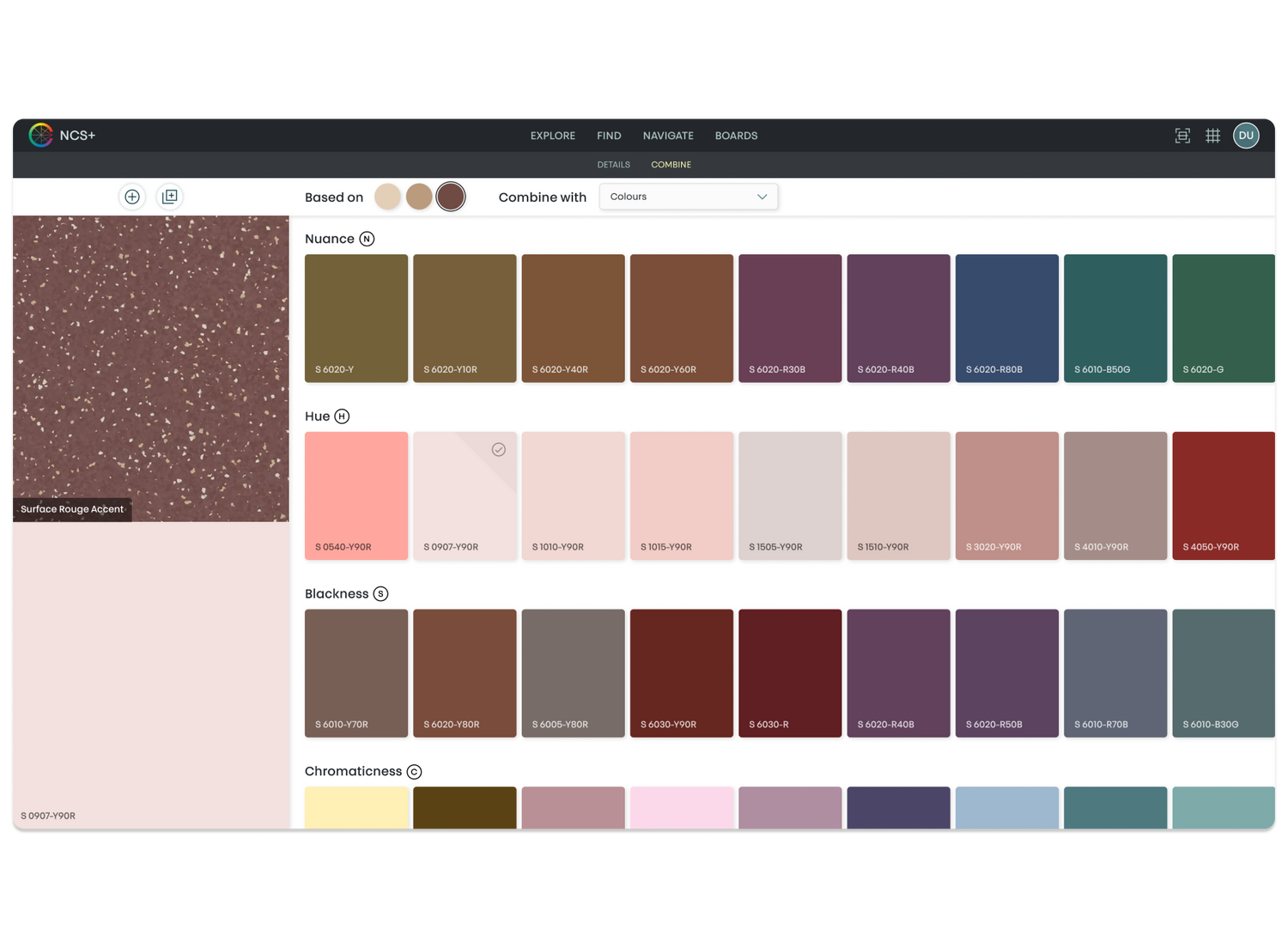Viewport: 1288px width, 947px height.
Task: Toggle checkmark on the S 0907-Y90R swatch
Action: 499,450
